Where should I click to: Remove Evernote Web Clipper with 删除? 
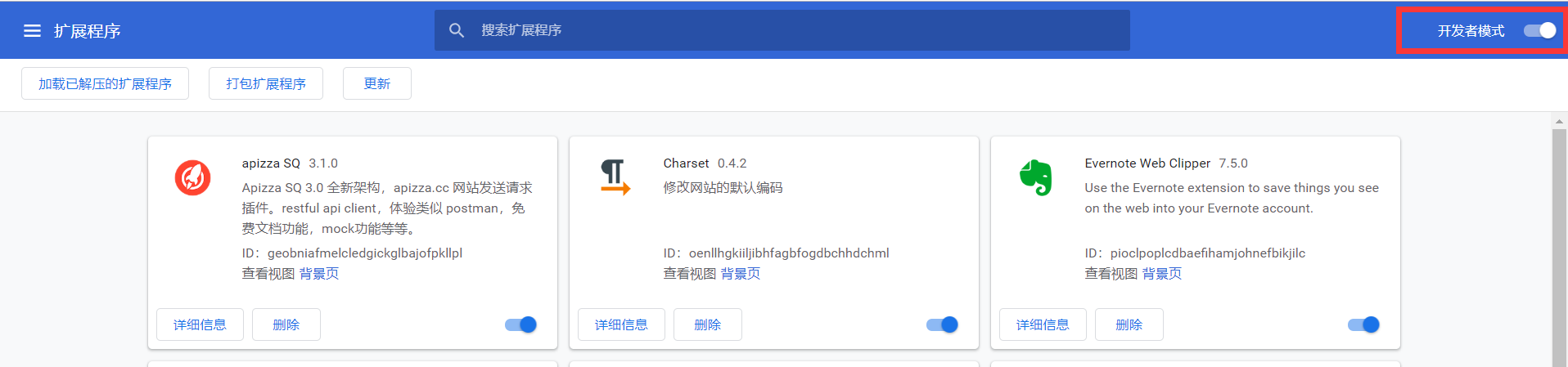click(1129, 324)
